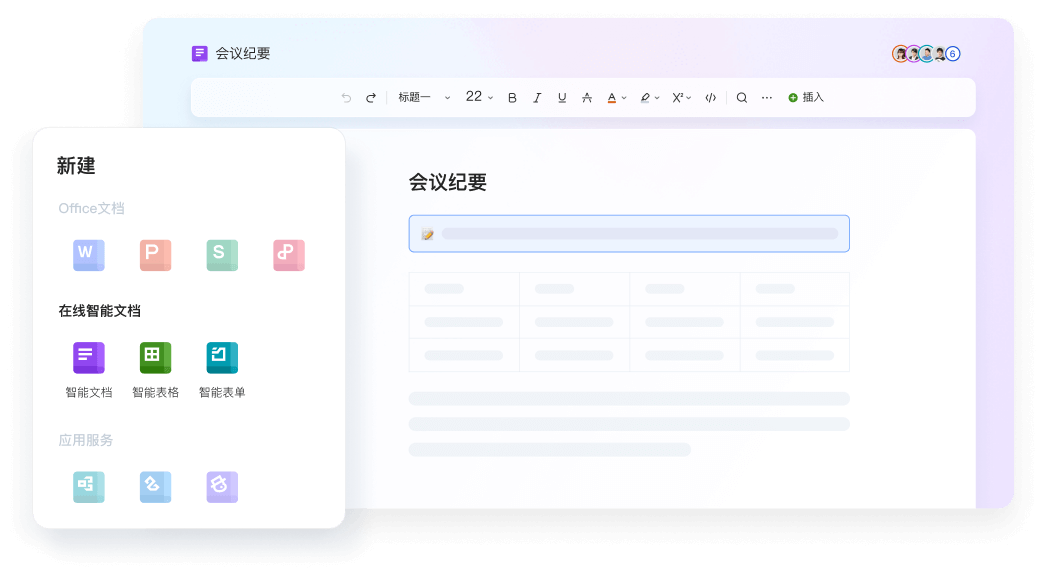Click the highlighter pen icon

tap(644, 98)
